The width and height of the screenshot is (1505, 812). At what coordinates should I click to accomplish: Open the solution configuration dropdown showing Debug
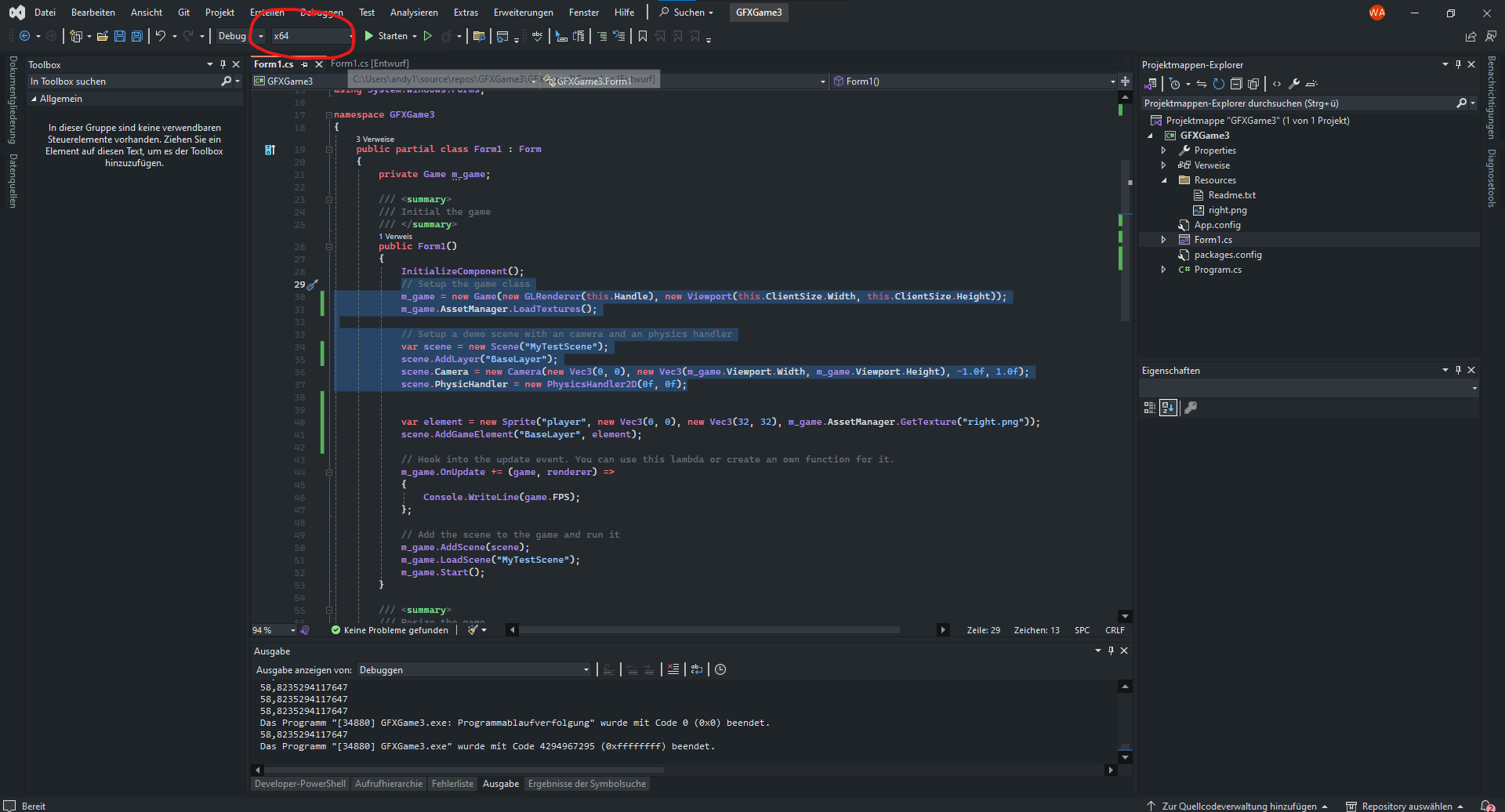(260, 36)
